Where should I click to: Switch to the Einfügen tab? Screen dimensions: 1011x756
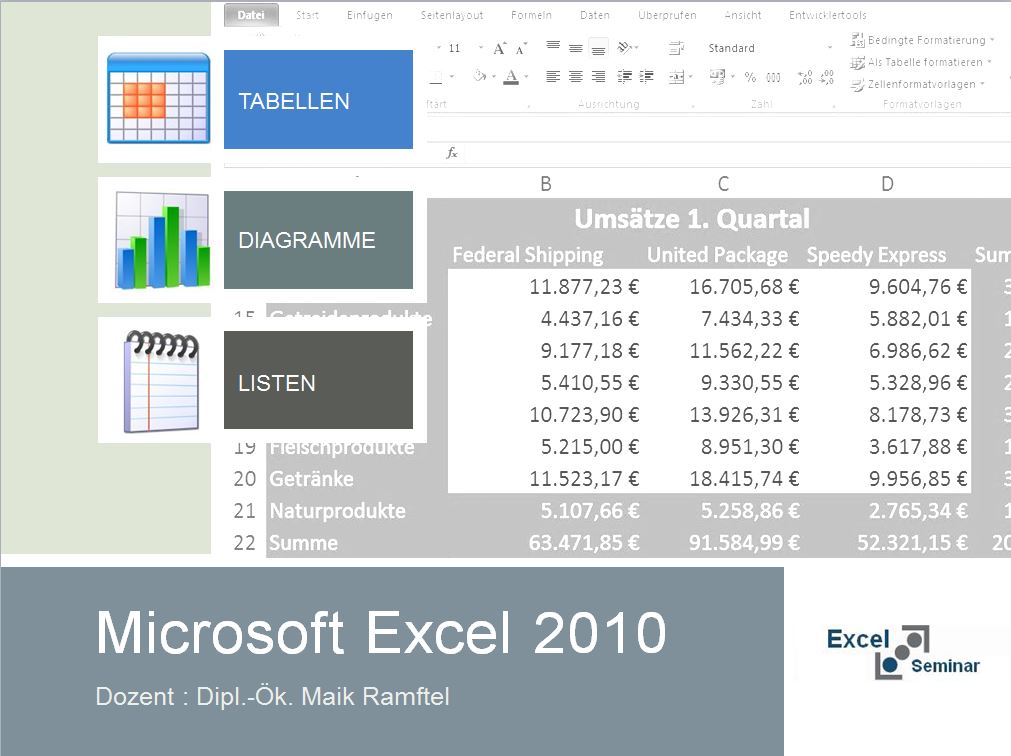point(369,15)
